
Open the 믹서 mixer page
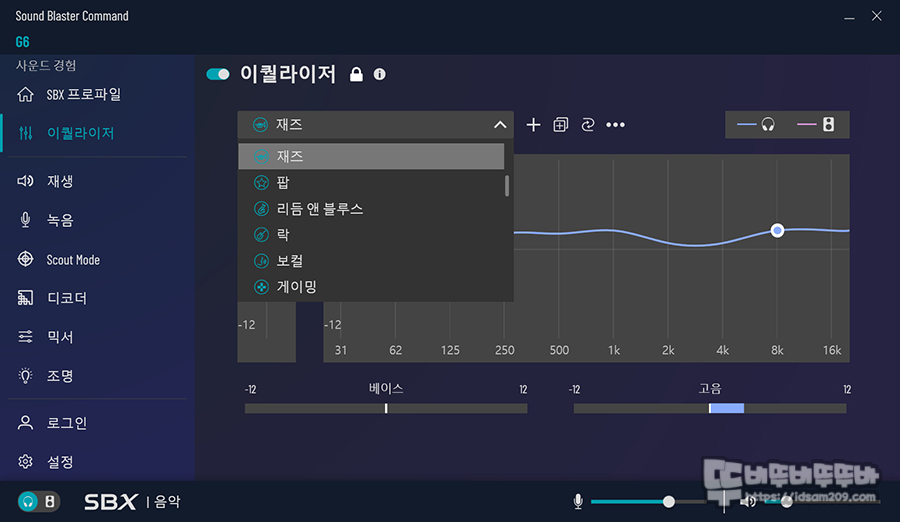click(45, 337)
